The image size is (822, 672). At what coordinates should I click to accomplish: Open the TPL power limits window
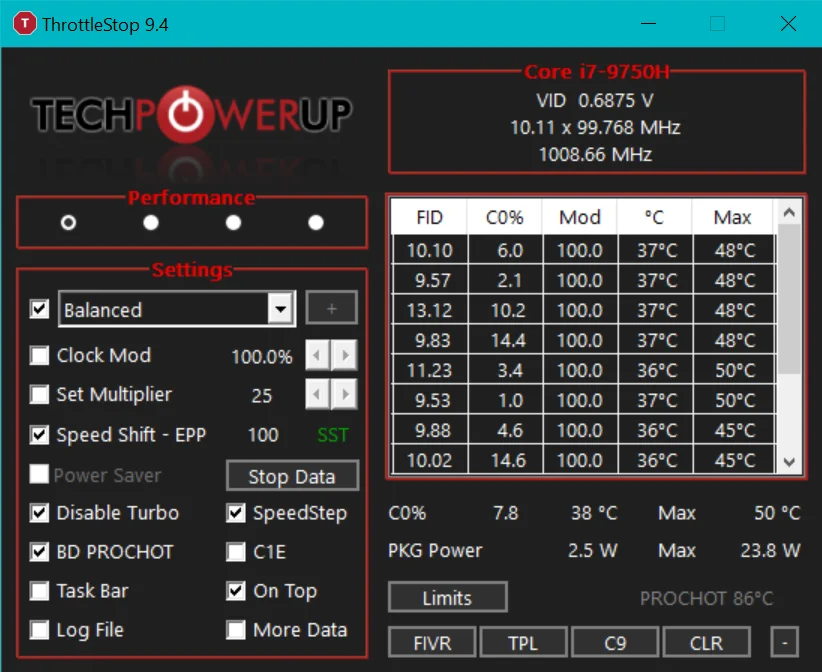[x=523, y=643]
